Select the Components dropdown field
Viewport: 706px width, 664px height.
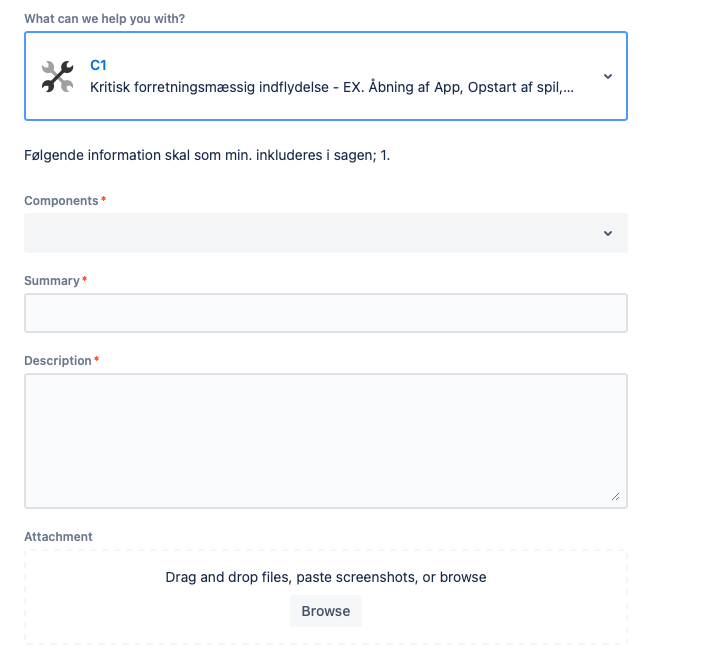326,233
